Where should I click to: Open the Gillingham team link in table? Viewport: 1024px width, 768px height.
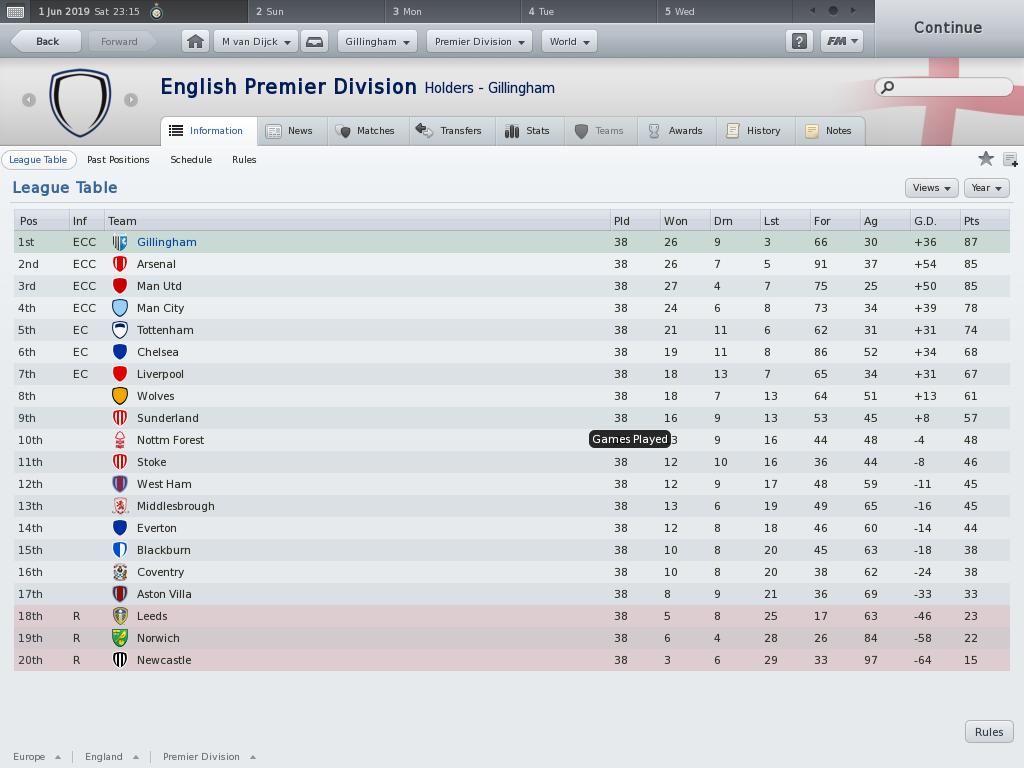tap(167, 242)
